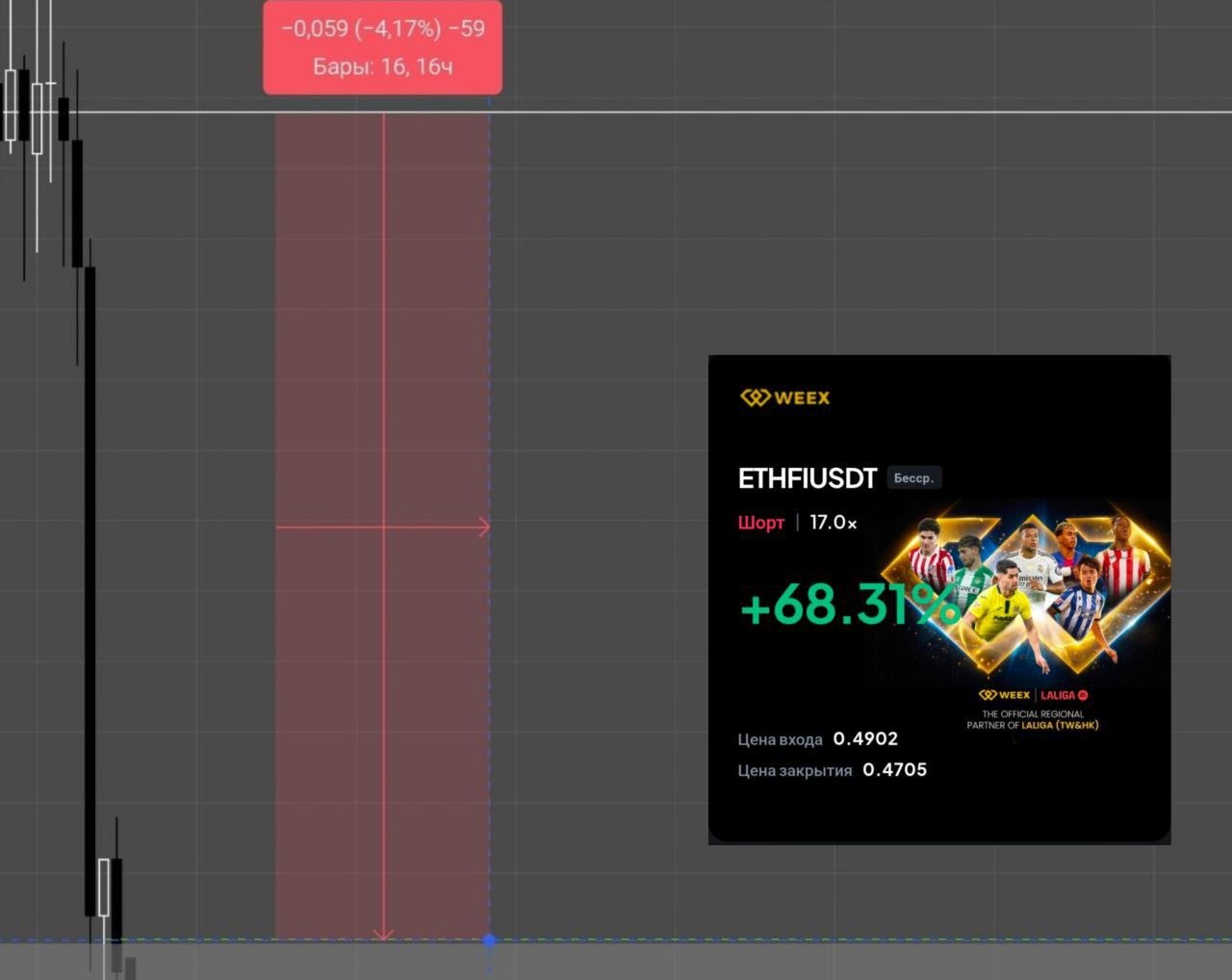
Task: Click the ETHFIUSDT pair title
Action: tap(808, 478)
